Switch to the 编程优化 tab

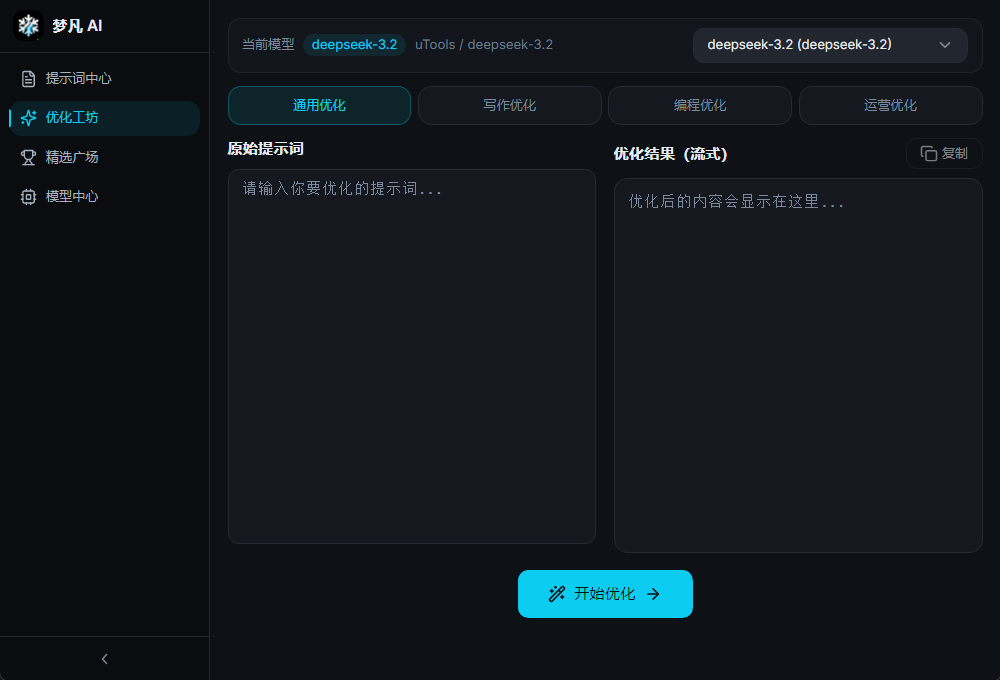click(x=699, y=105)
